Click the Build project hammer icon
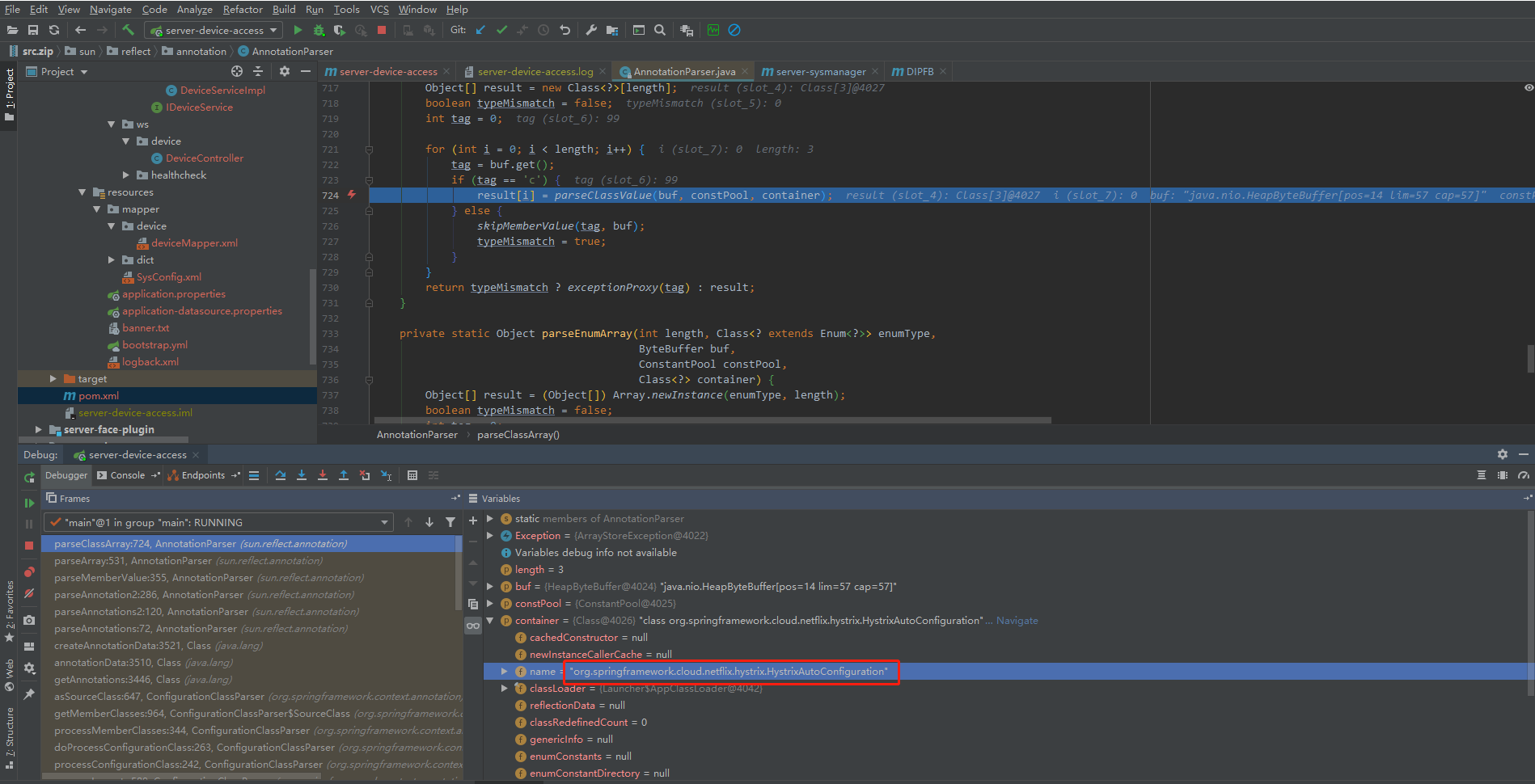Viewport: 1535px width, 784px height. click(128, 30)
